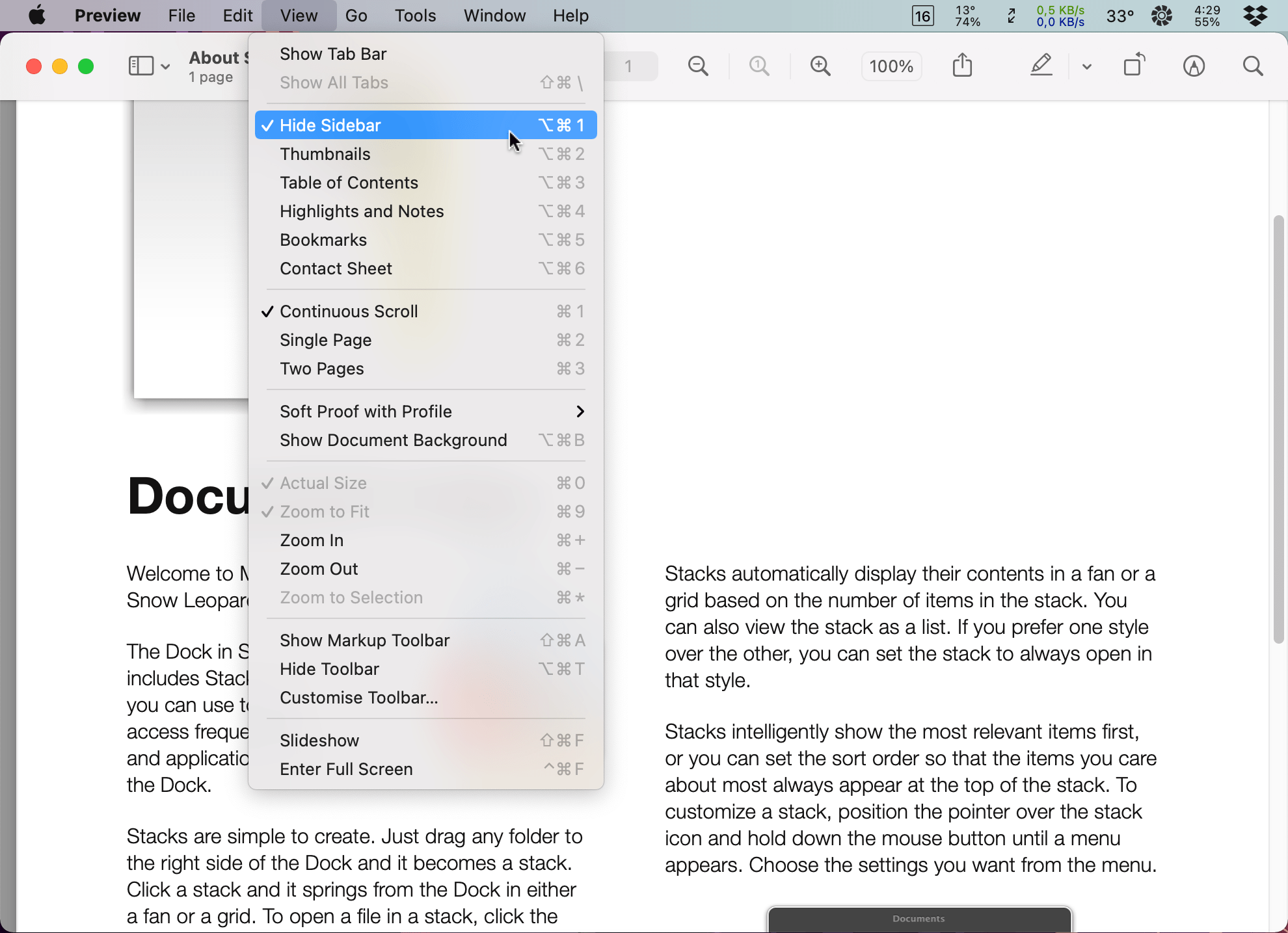Open markup pen options dropdown arrow
The height and width of the screenshot is (933, 1288).
coord(1086,66)
